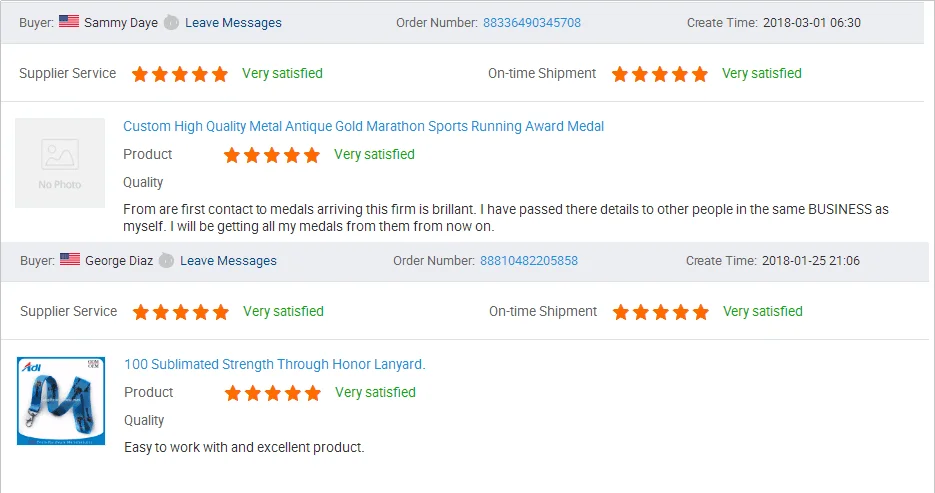Viewport: 935px width, 493px height.
Task: Click Product stars for the Honor Lanyard
Action: tap(273, 393)
